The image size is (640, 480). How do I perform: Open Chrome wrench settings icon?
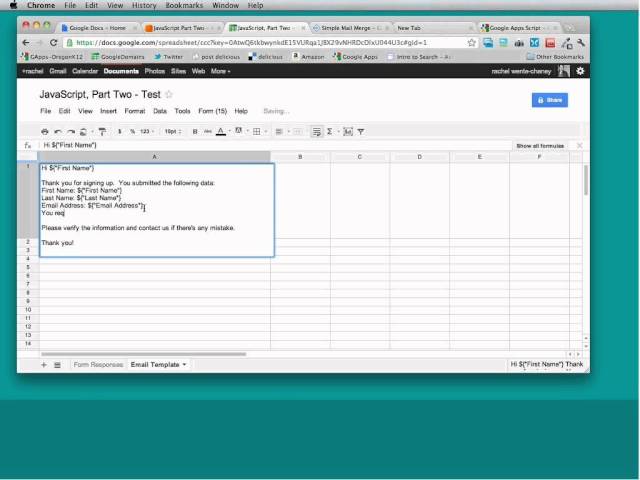[x=581, y=42]
